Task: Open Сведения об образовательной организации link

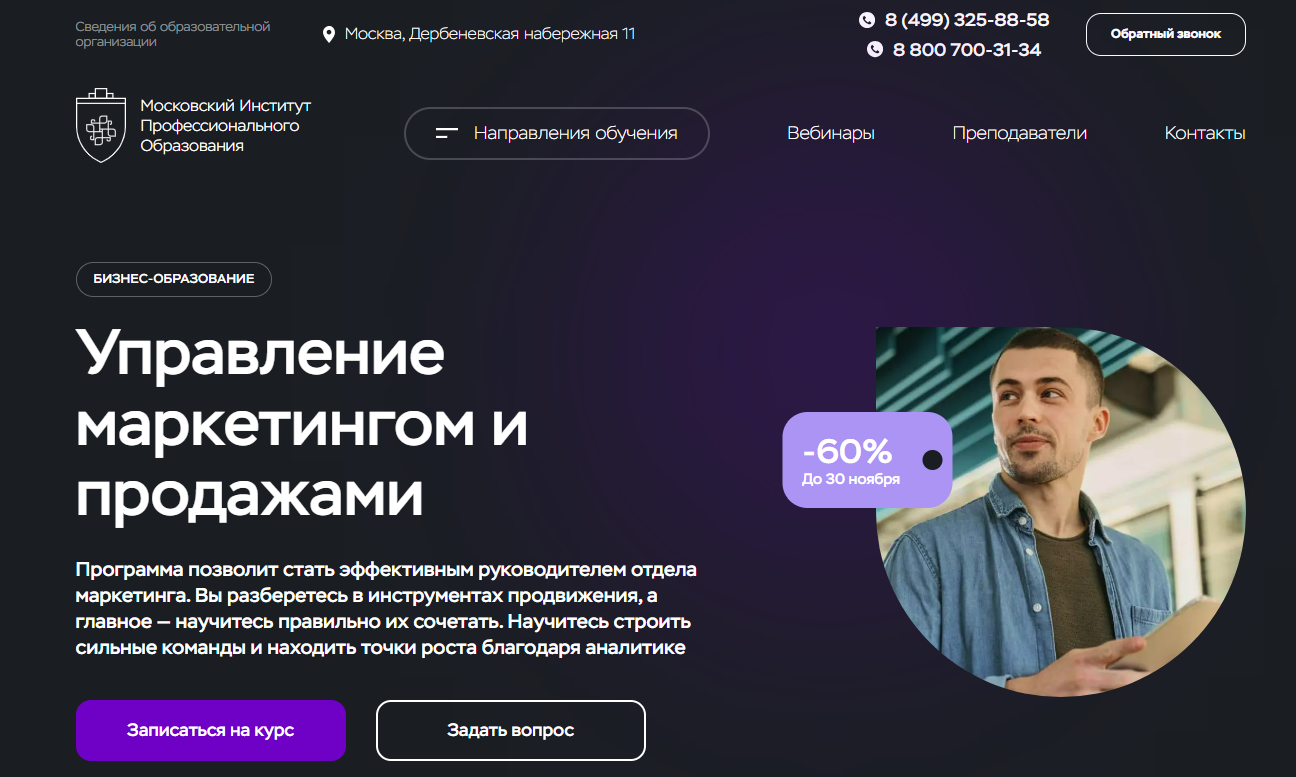Action: tap(173, 34)
